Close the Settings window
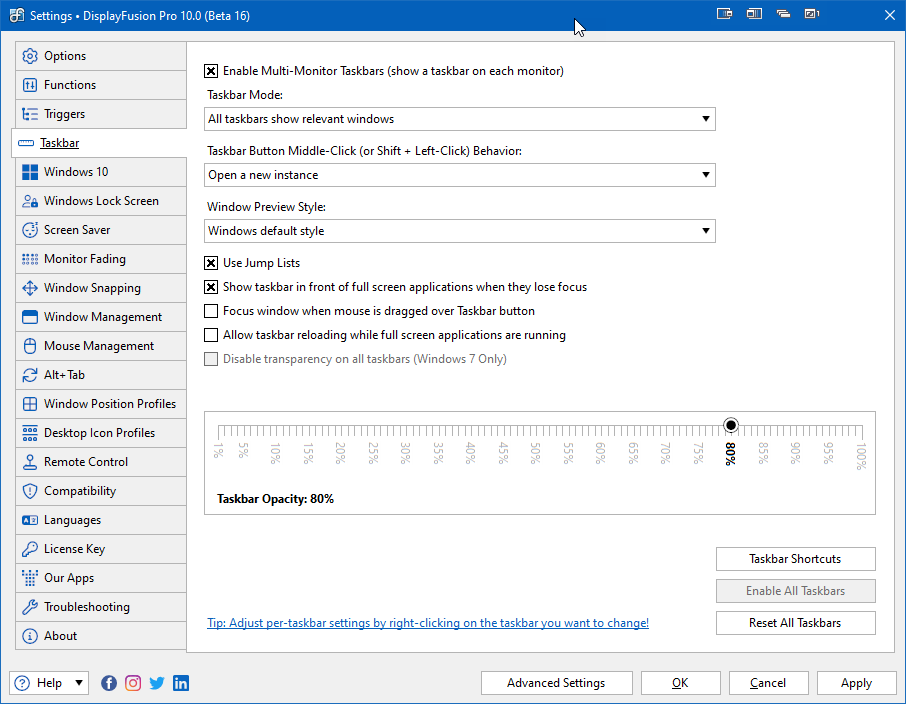Image resolution: width=906 pixels, height=704 pixels. (890, 15)
